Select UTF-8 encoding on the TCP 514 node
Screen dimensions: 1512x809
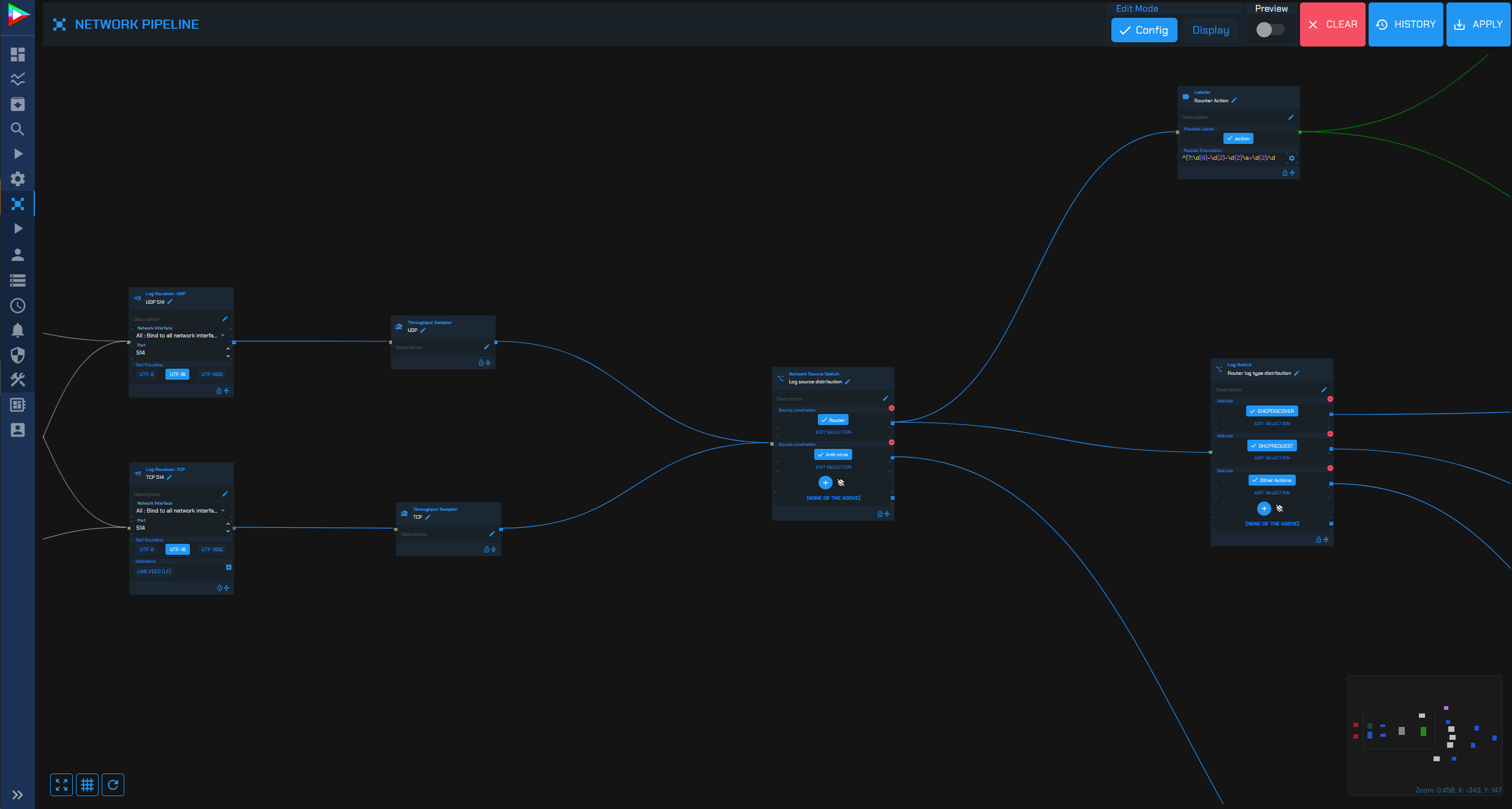click(x=147, y=549)
